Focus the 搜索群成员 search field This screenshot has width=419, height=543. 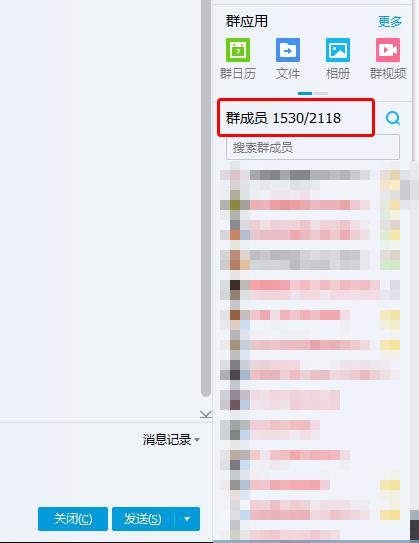click(x=313, y=148)
